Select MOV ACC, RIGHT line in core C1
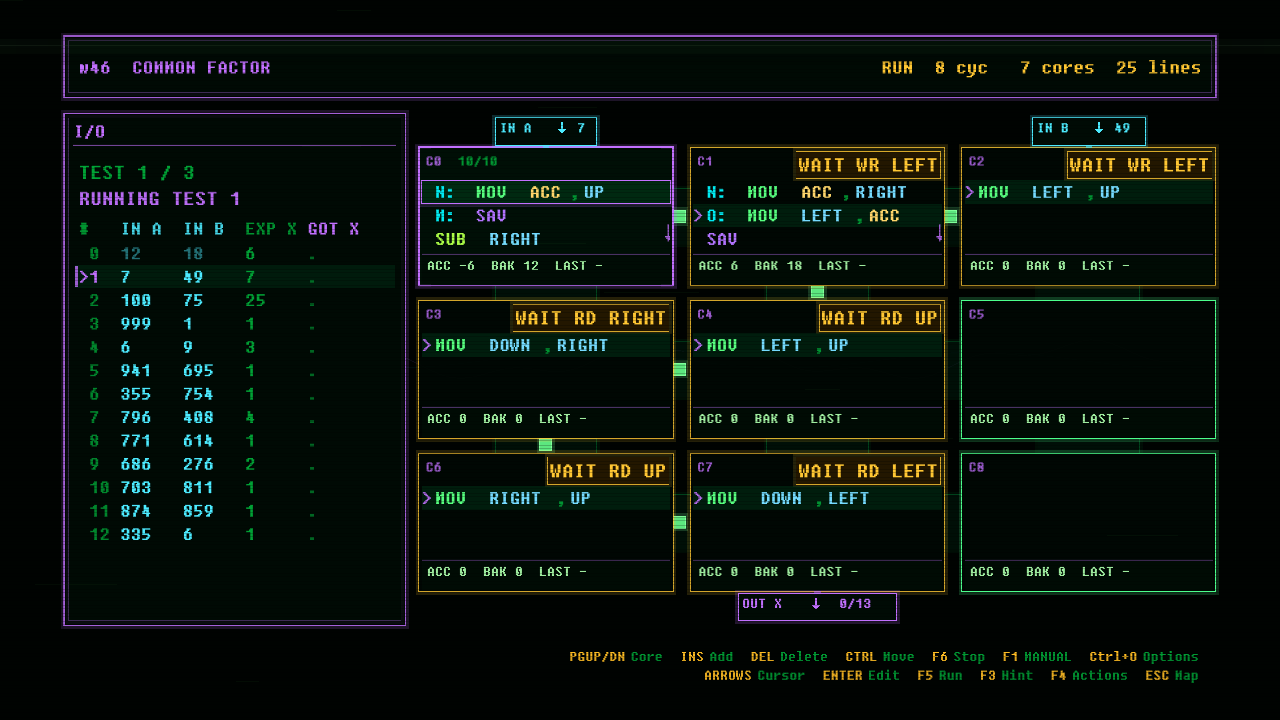Viewport: 1280px width, 720px height. click(x=817, y=192)
